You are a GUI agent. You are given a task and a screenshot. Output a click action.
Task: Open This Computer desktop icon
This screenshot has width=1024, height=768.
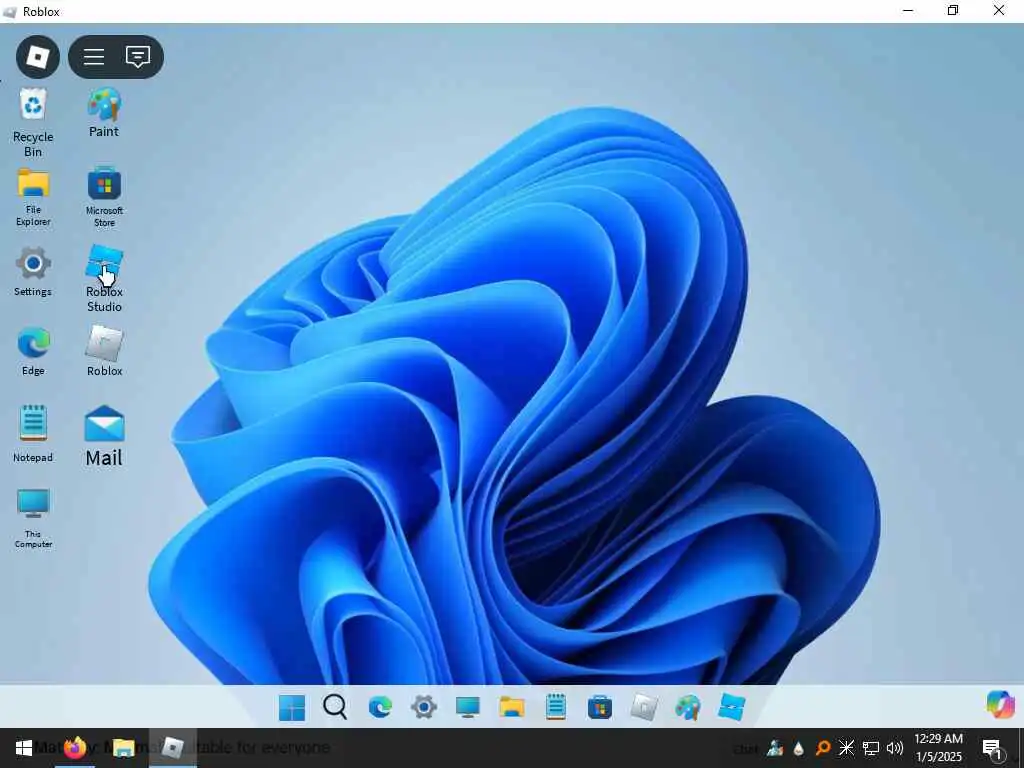click(x=33, y=519)
